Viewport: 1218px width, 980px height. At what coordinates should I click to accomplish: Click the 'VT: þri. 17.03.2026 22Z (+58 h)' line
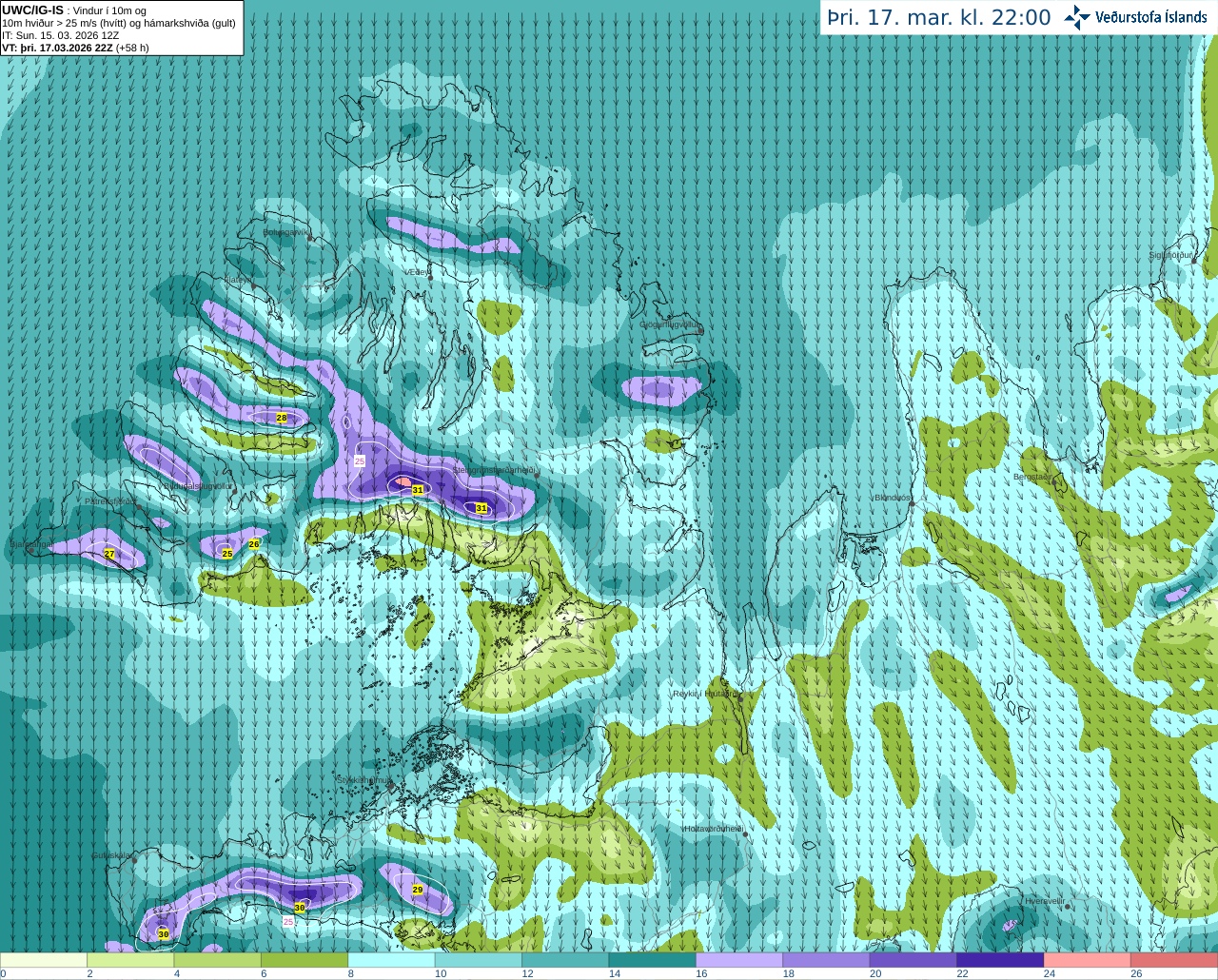pyautogui.click(x=75, y=48)
